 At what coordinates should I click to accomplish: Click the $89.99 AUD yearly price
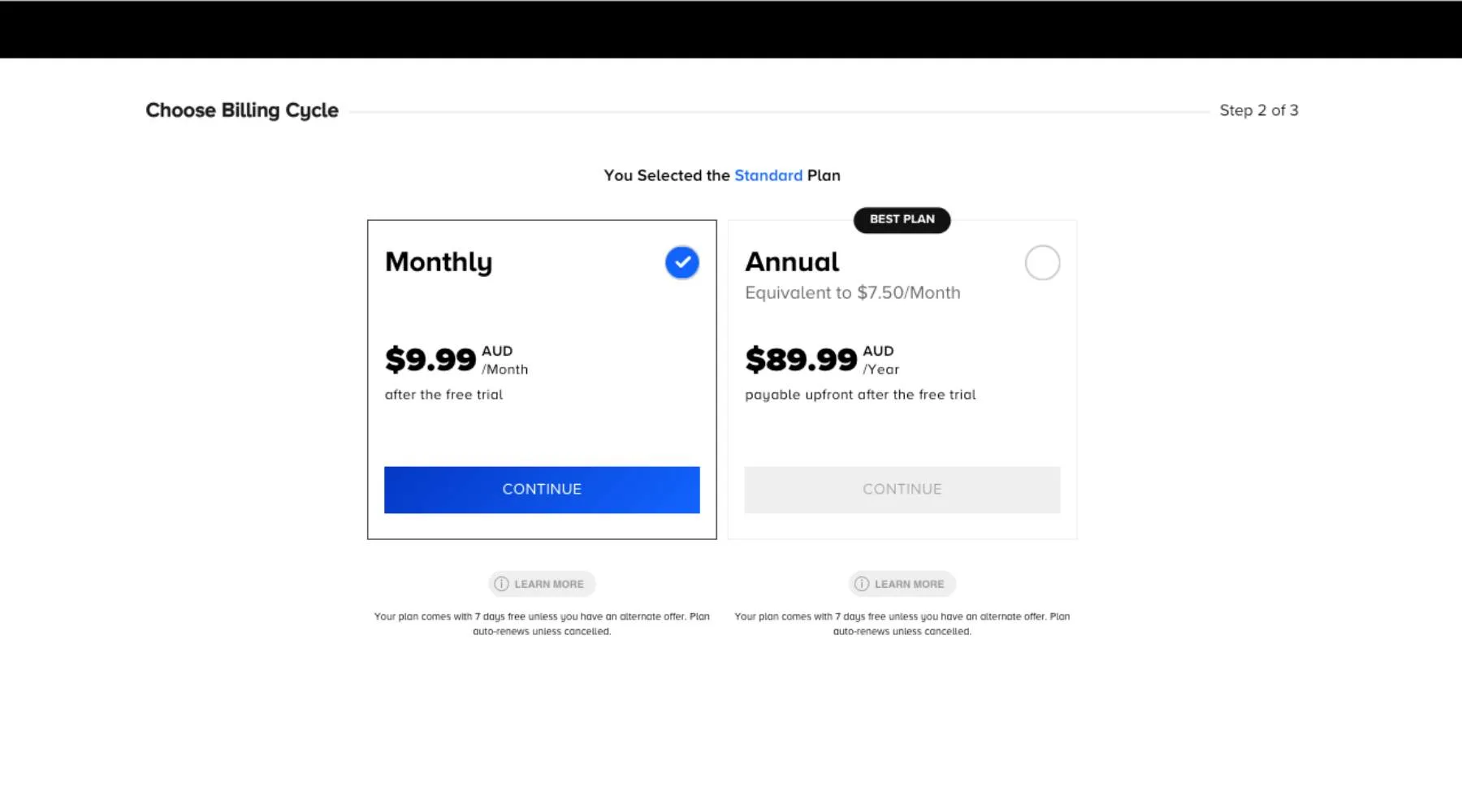tap(801, 359)
